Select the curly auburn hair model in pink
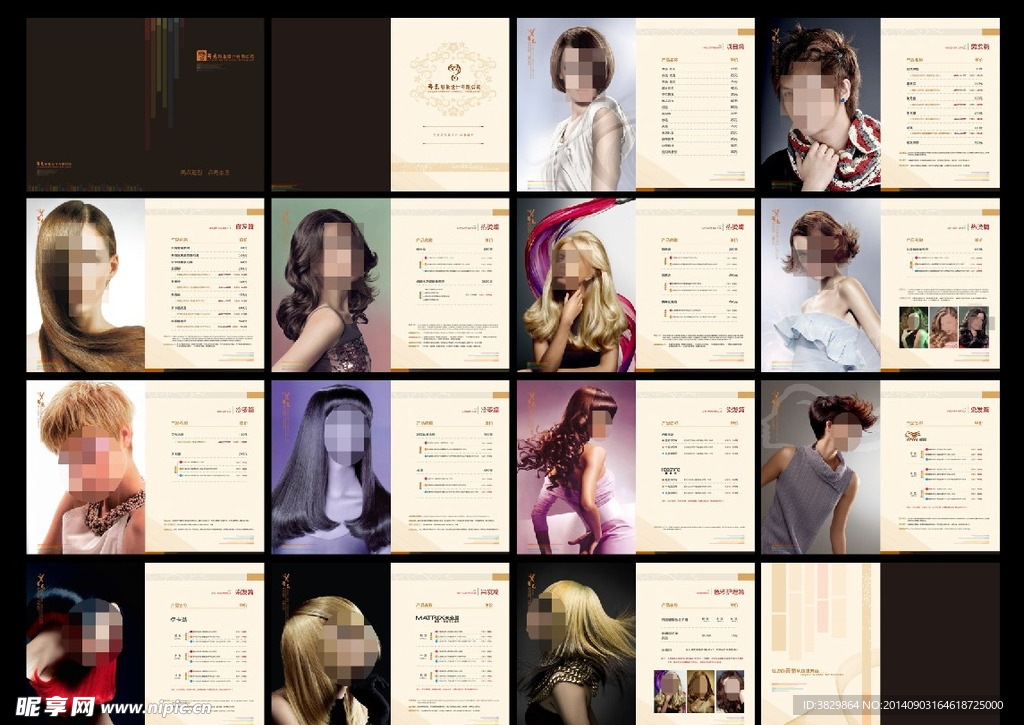1024x725 pixels. (576, 466)
